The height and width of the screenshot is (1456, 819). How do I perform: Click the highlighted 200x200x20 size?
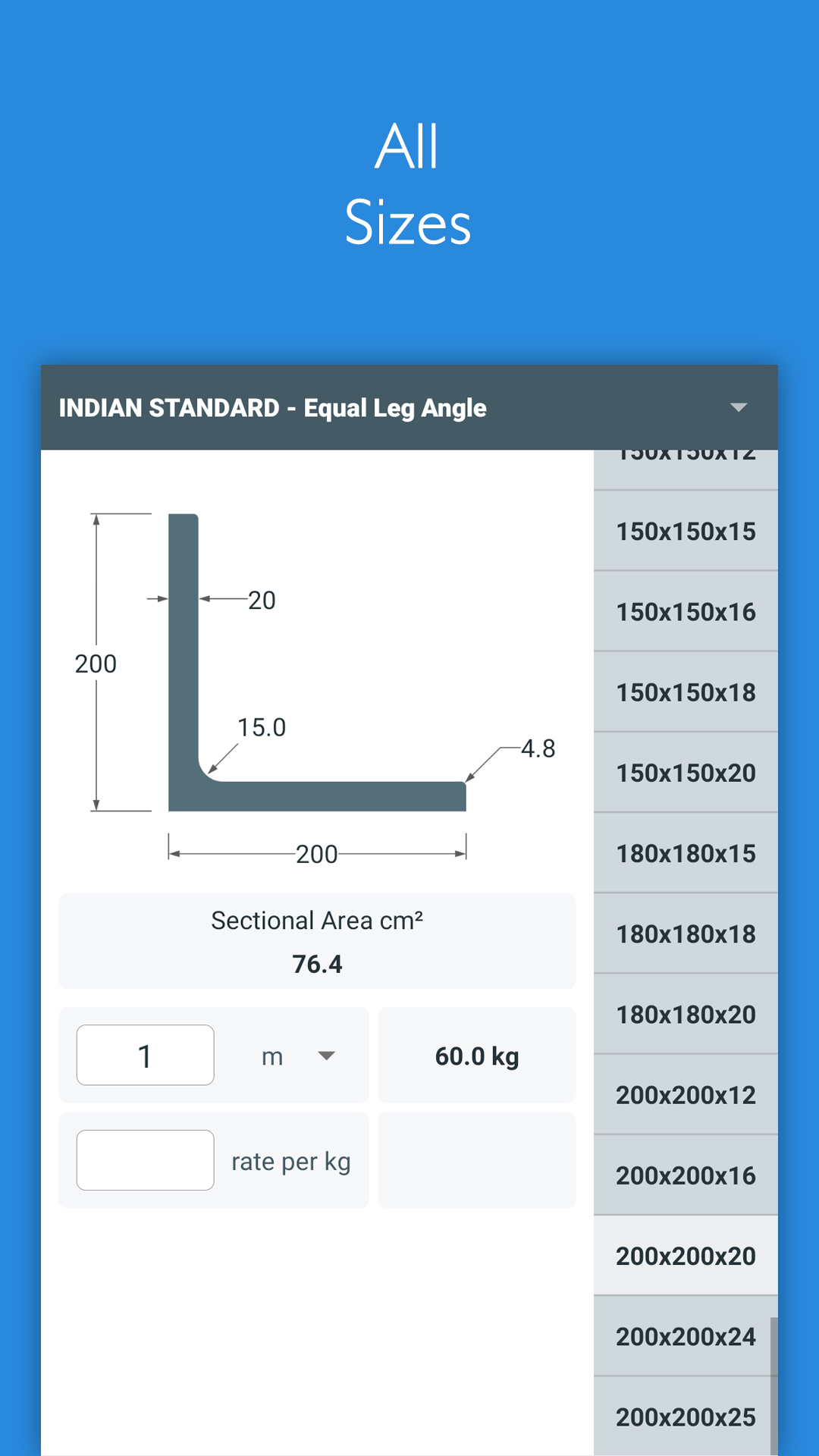click(x=685, y=1256)
